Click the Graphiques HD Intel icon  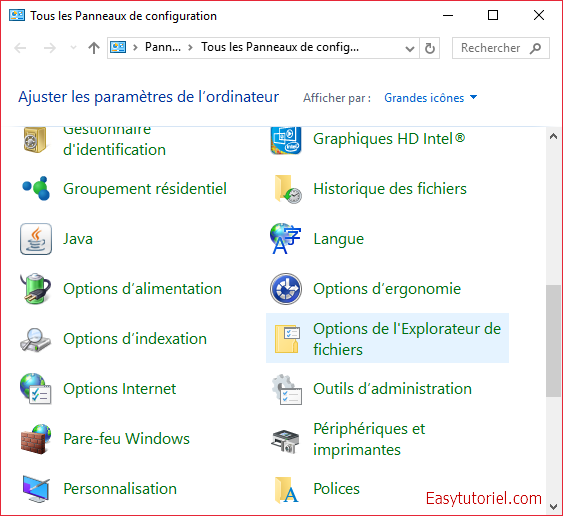pyautogui.click(x=286, y=140)
